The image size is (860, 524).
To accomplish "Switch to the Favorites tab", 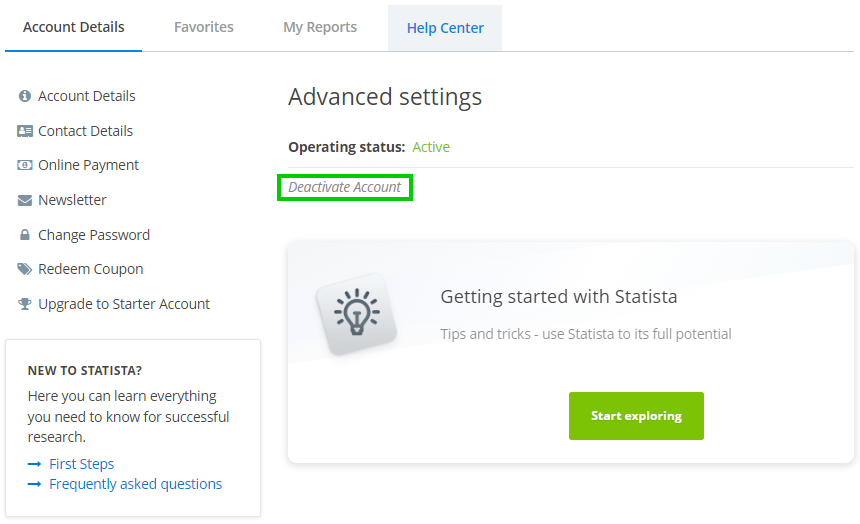I will pyautogui.click(x=204, y=27).
